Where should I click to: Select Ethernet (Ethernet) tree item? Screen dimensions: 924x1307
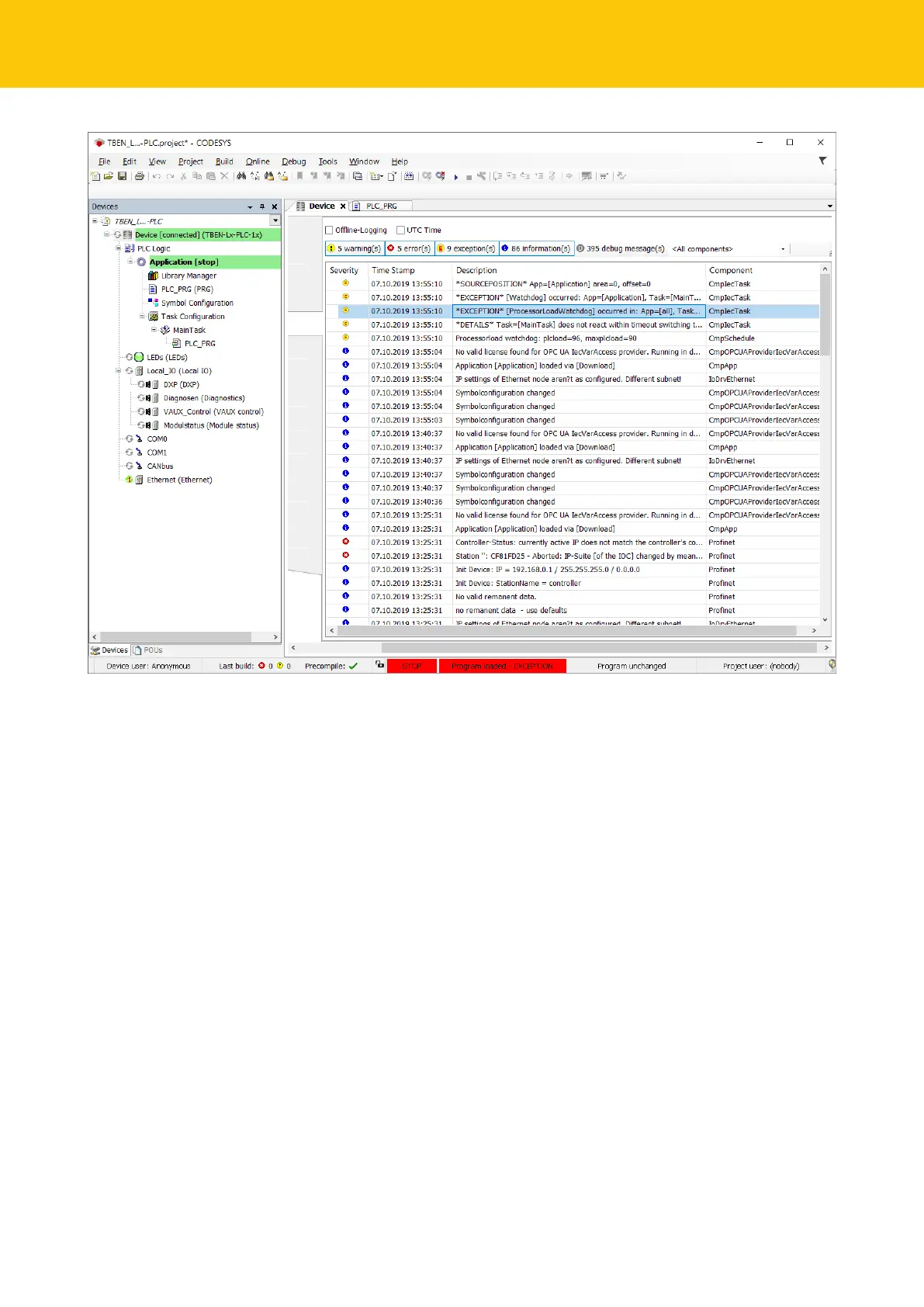point(179,480)
